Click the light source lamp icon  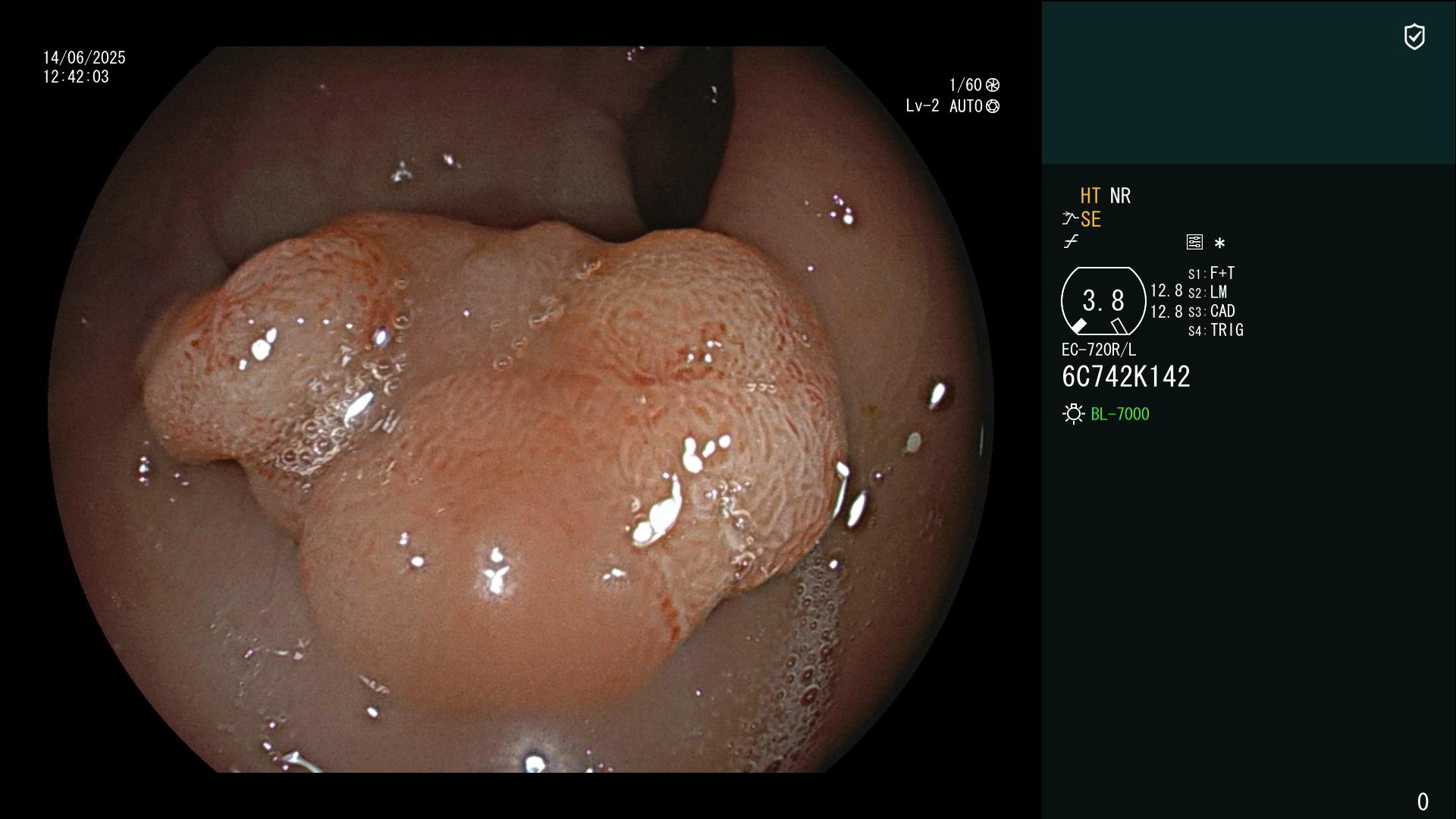1073,414
